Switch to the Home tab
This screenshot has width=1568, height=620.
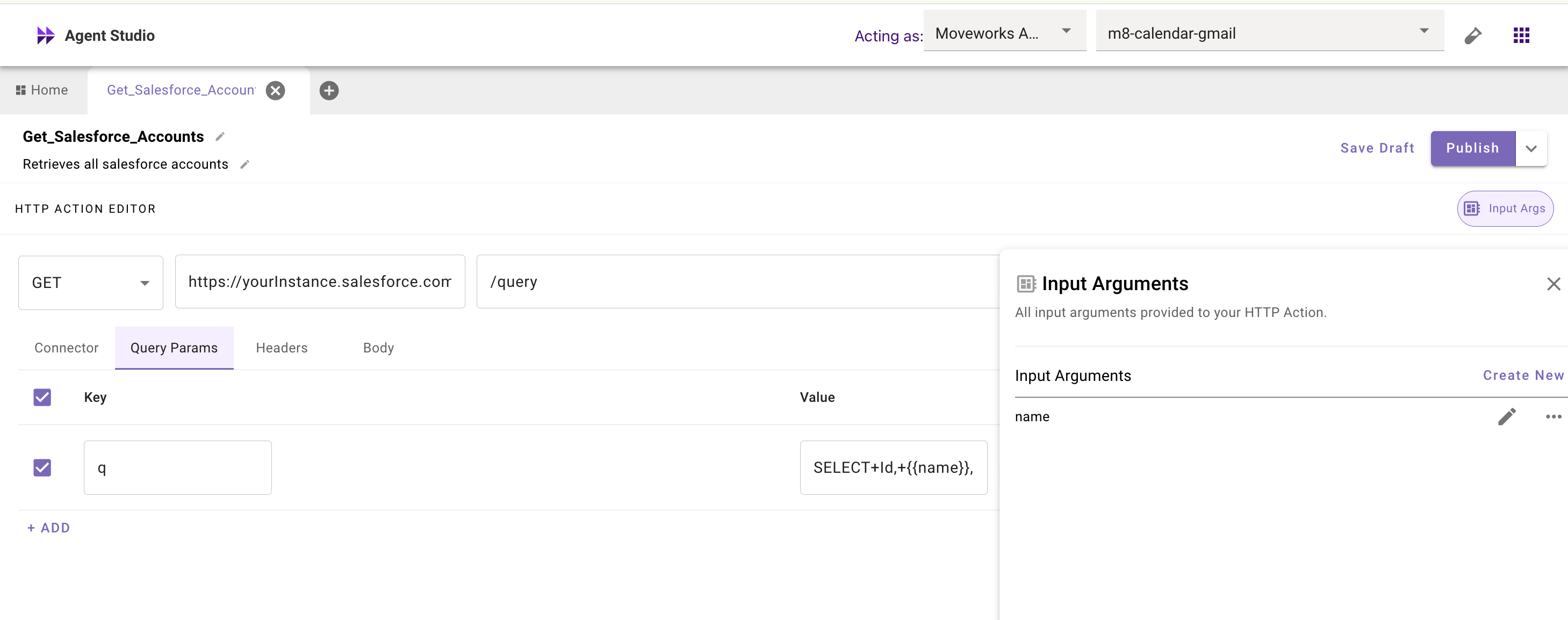point(42,90)
